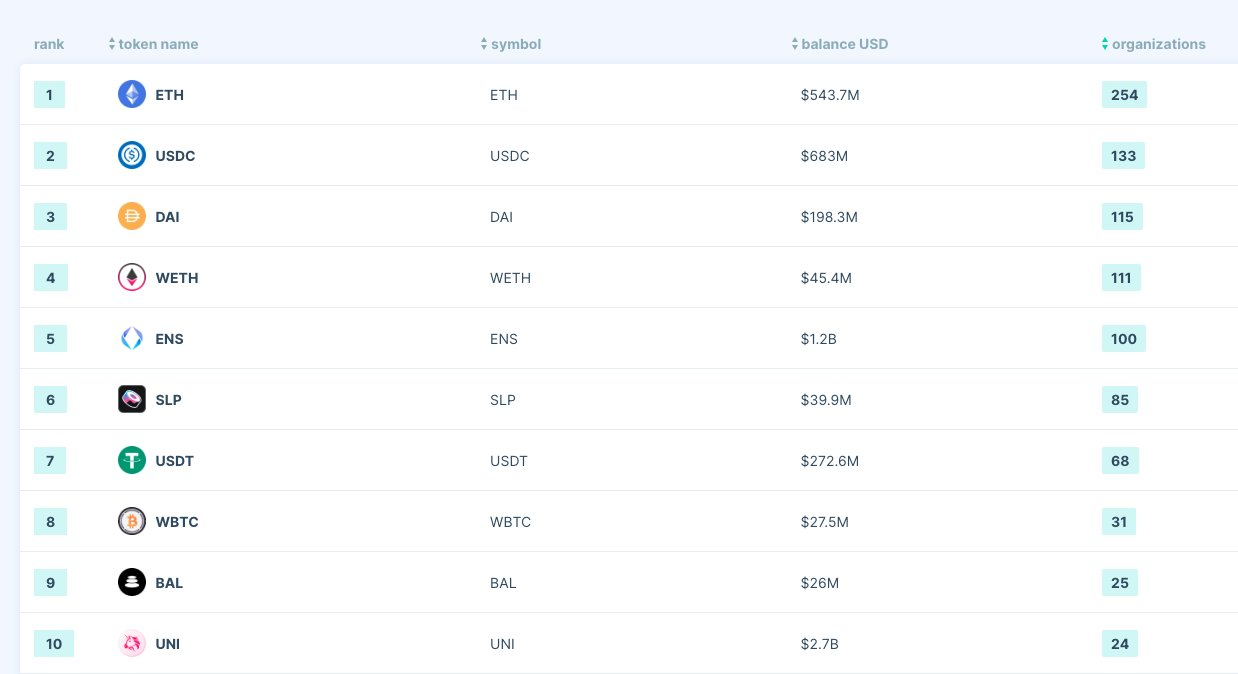Click the WBTC bitcoin icon
1238x674 pixels.
coord(132,522)
